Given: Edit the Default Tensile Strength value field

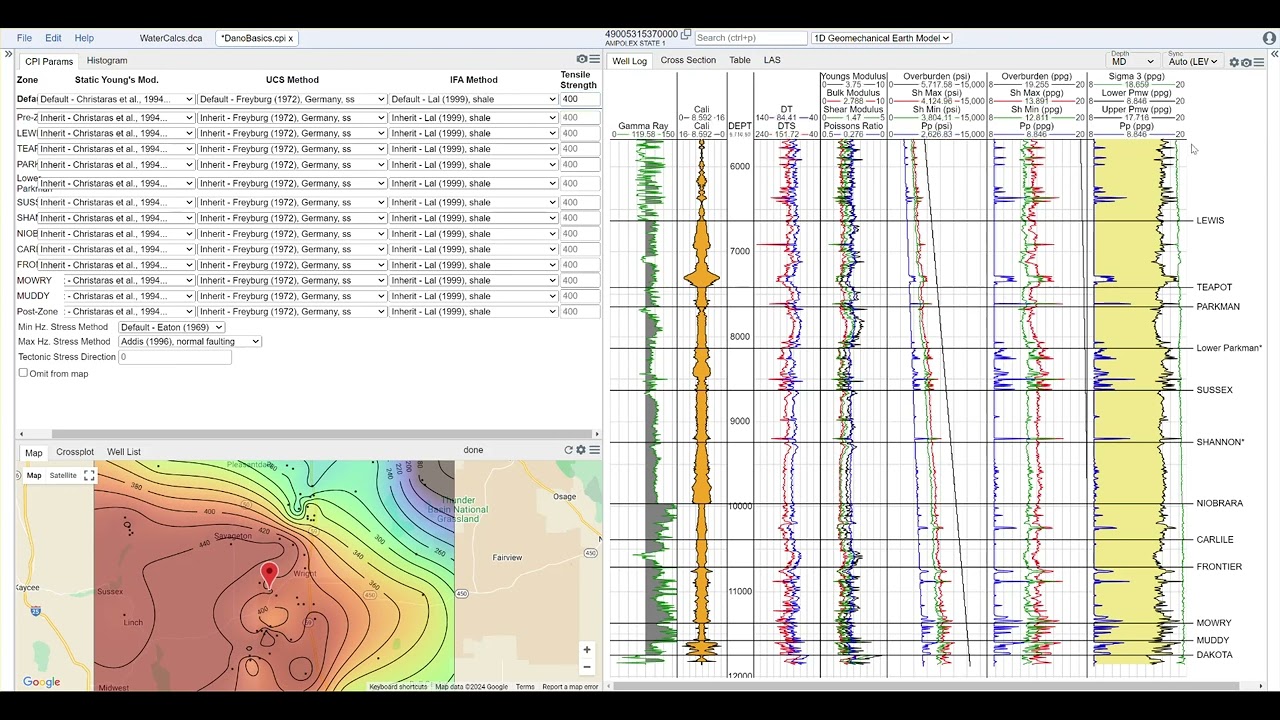Looking at the screenshot, I should click(579, 99).
